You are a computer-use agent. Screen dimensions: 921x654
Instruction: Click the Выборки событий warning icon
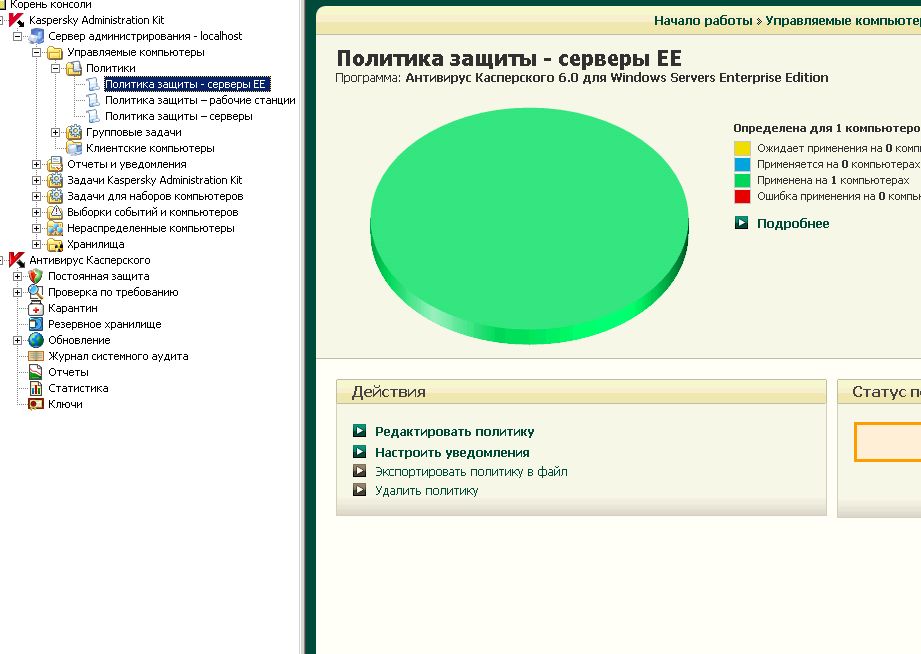coord(55,212)
